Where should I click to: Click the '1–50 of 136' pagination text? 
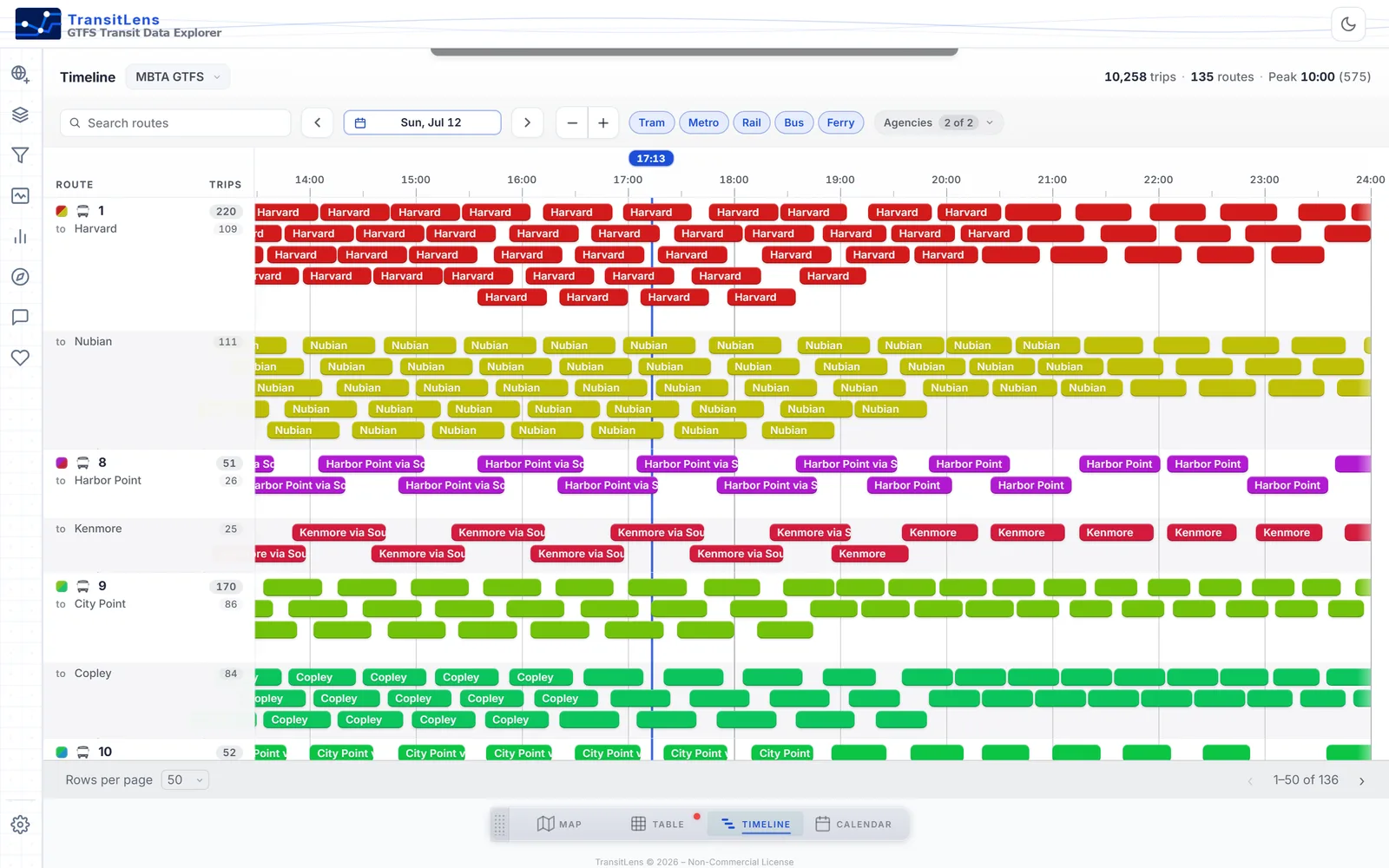pyautogui.click(x=1306, y=779)
